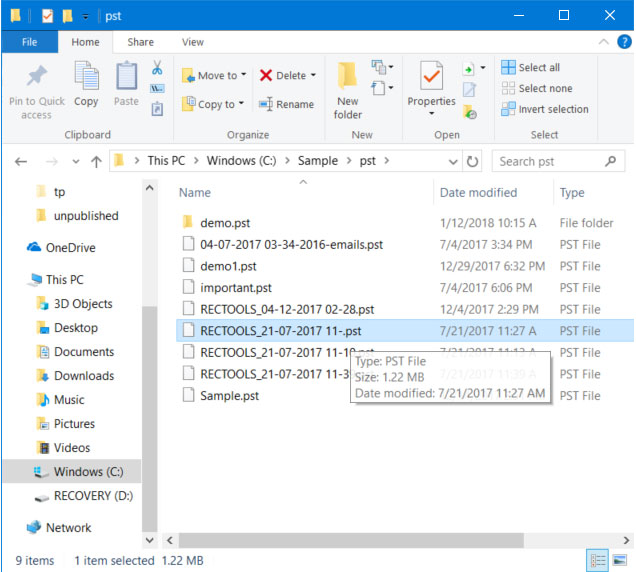Go up one folder level
The height and width of the screenshot is (572, 636).
[96, 162]
